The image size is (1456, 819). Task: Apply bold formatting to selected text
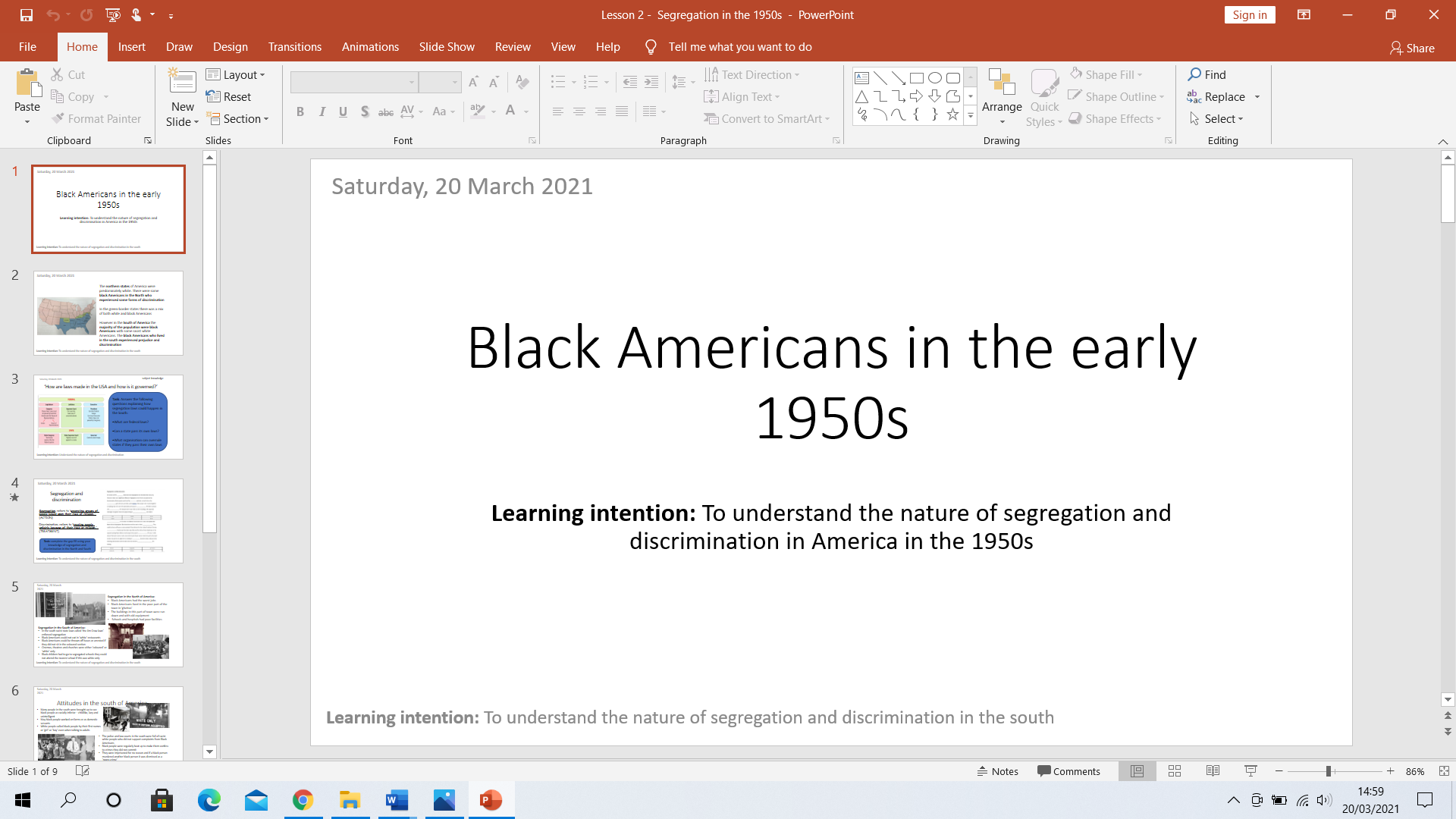click(x=300, y=111)
